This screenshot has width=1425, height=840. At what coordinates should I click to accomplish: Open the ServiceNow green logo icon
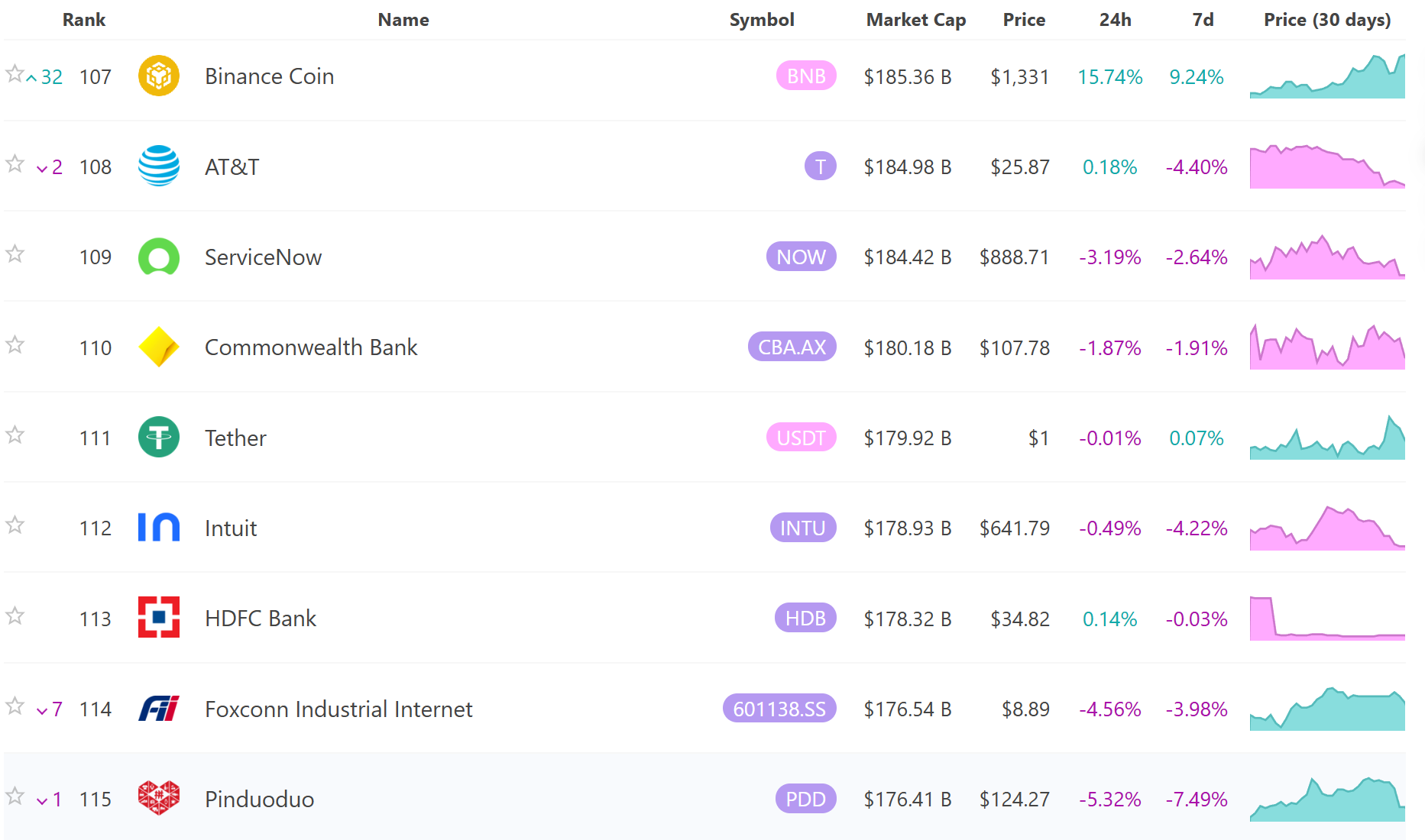coord(158,257)
